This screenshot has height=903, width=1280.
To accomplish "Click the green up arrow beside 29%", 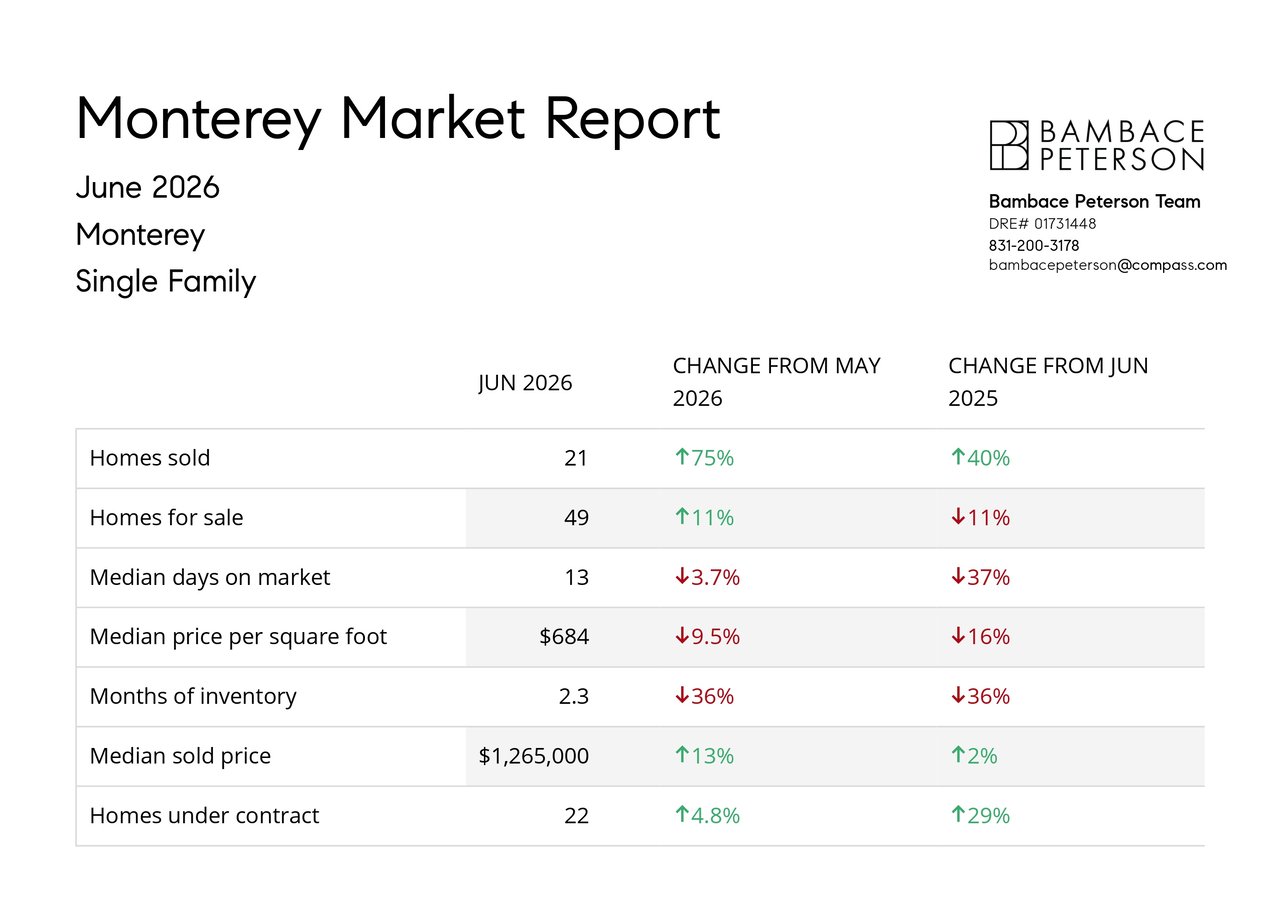I will click(958, 815).
